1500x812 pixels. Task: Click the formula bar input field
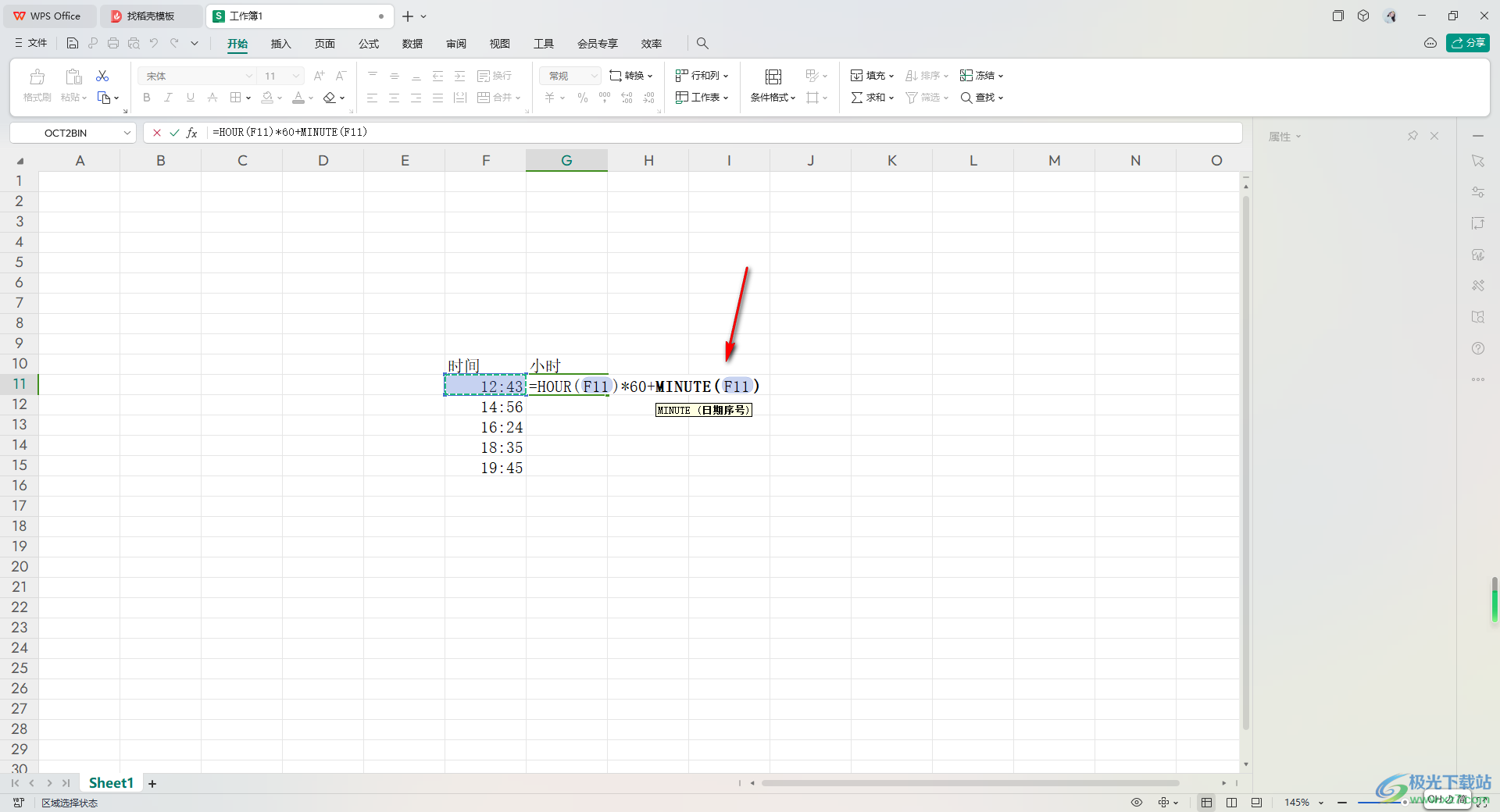tap(723, 133)
